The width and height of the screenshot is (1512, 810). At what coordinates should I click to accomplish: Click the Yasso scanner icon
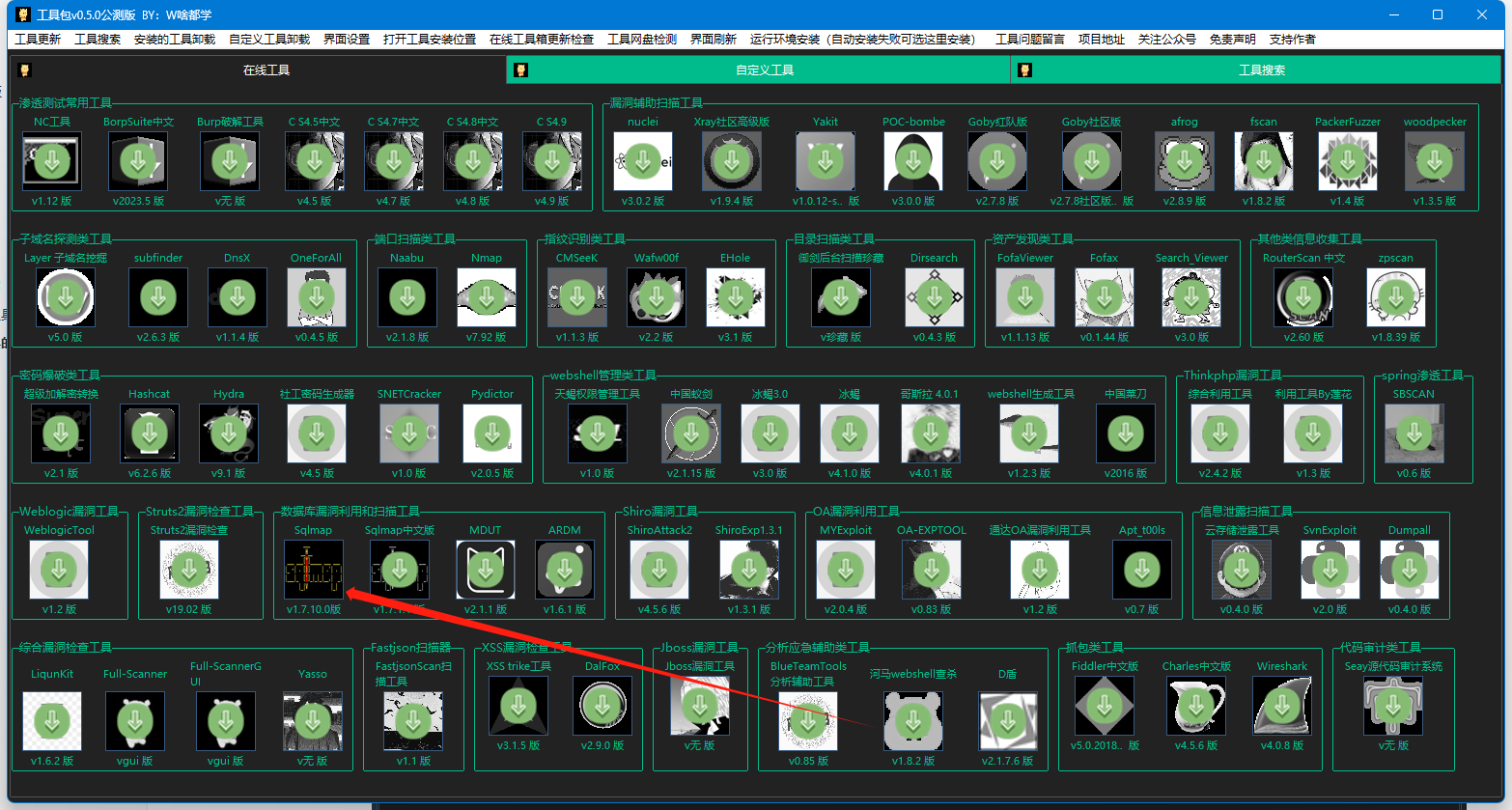(x=313, y=721)
